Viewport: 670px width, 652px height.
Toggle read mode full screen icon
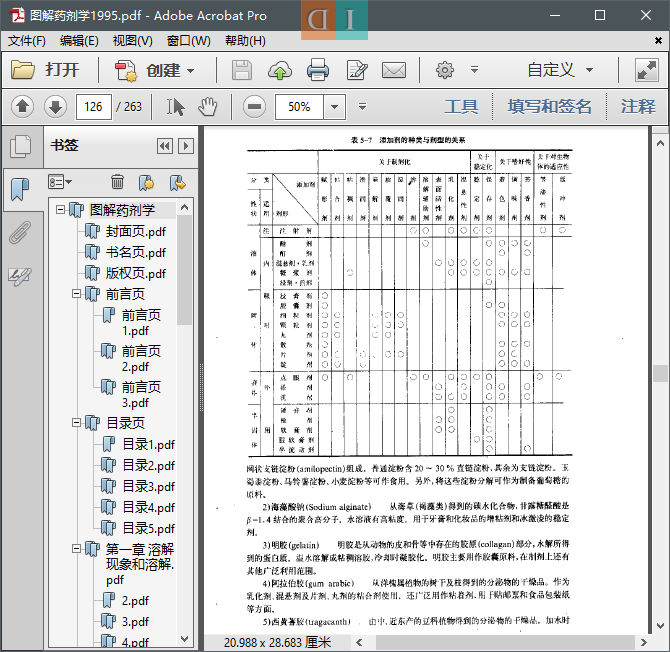(x=646, y=70)
